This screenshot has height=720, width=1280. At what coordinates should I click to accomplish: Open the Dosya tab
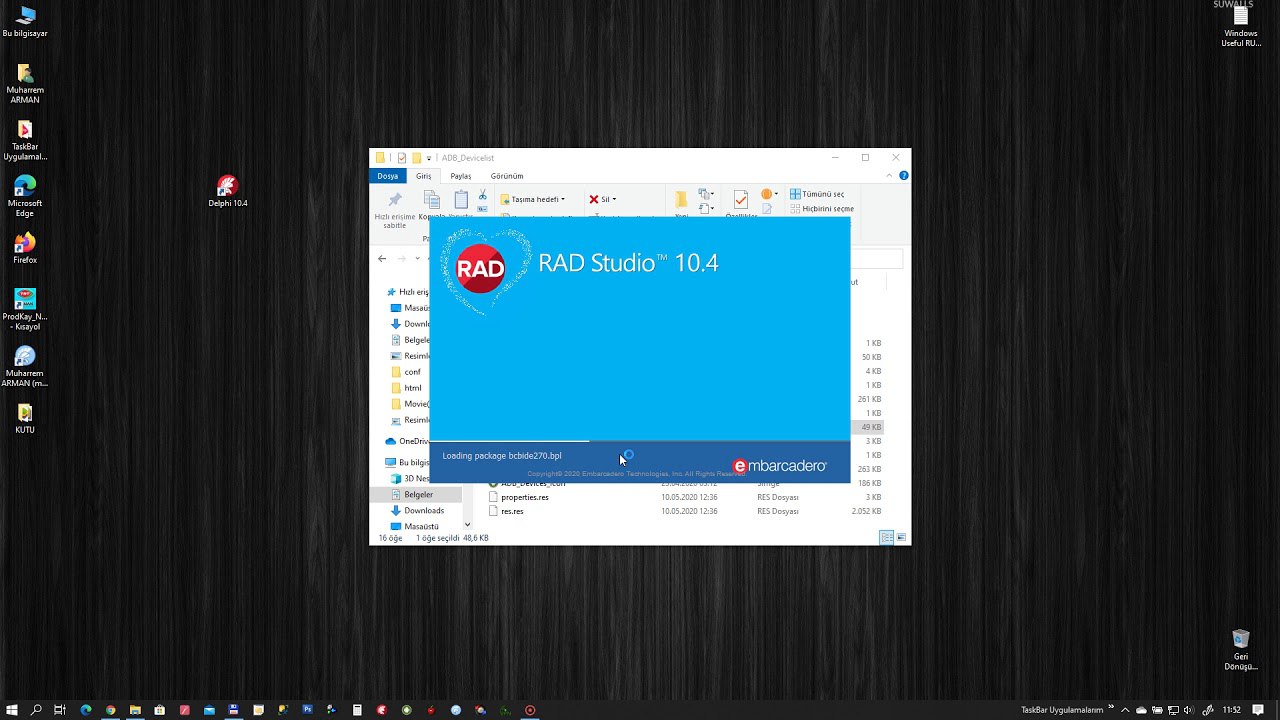pyautogui.click(x=387, y=176)
